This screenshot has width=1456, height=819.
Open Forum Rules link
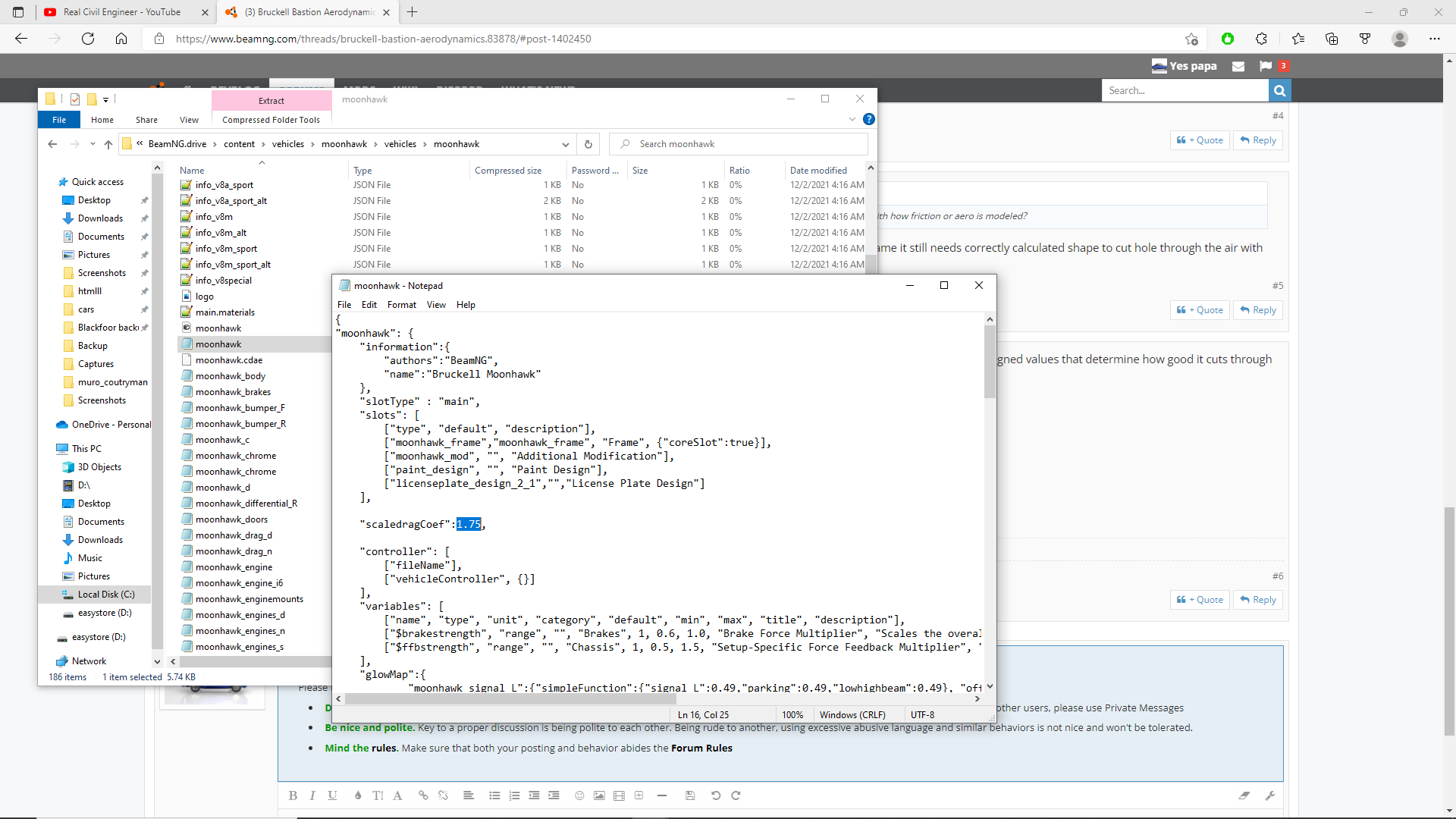(701, 748)
